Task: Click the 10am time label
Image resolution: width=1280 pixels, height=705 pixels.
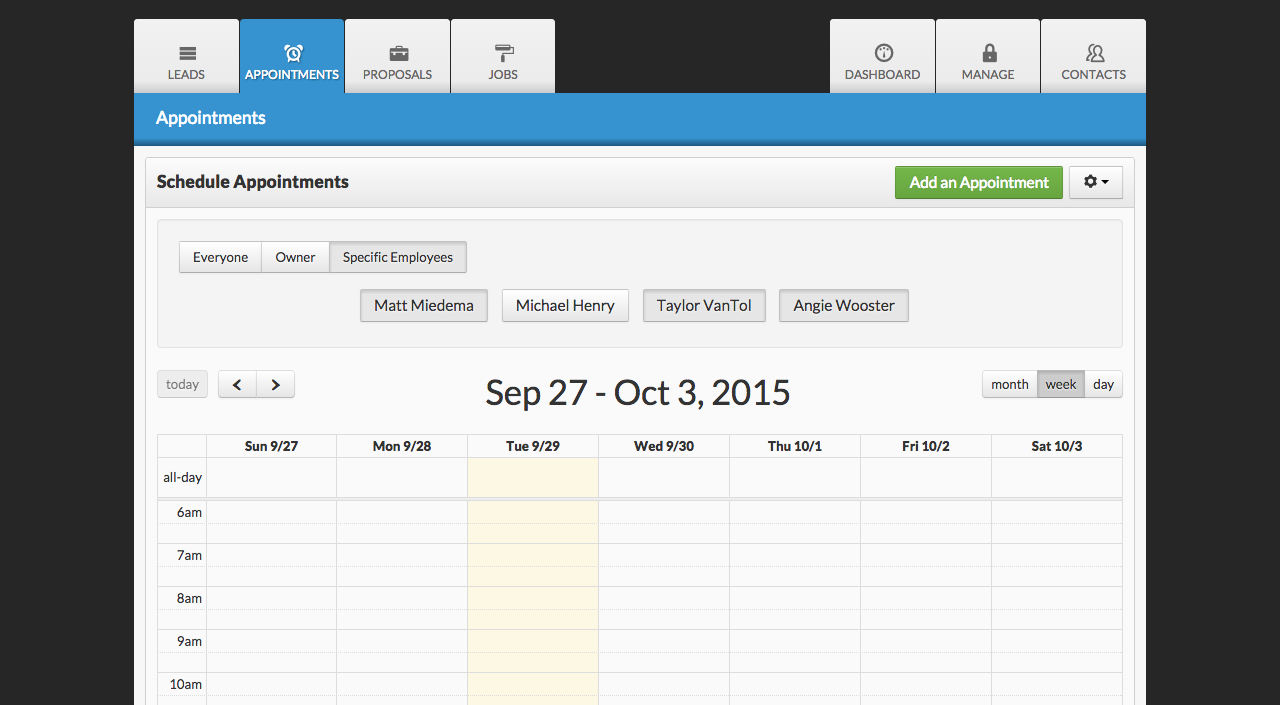Action: click(x=186, y=684)
